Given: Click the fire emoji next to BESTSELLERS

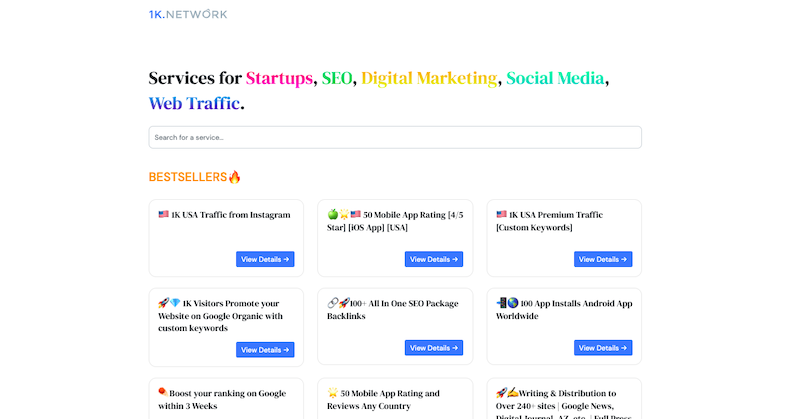Looking at the screenshot, I should [x=234, y=177].
